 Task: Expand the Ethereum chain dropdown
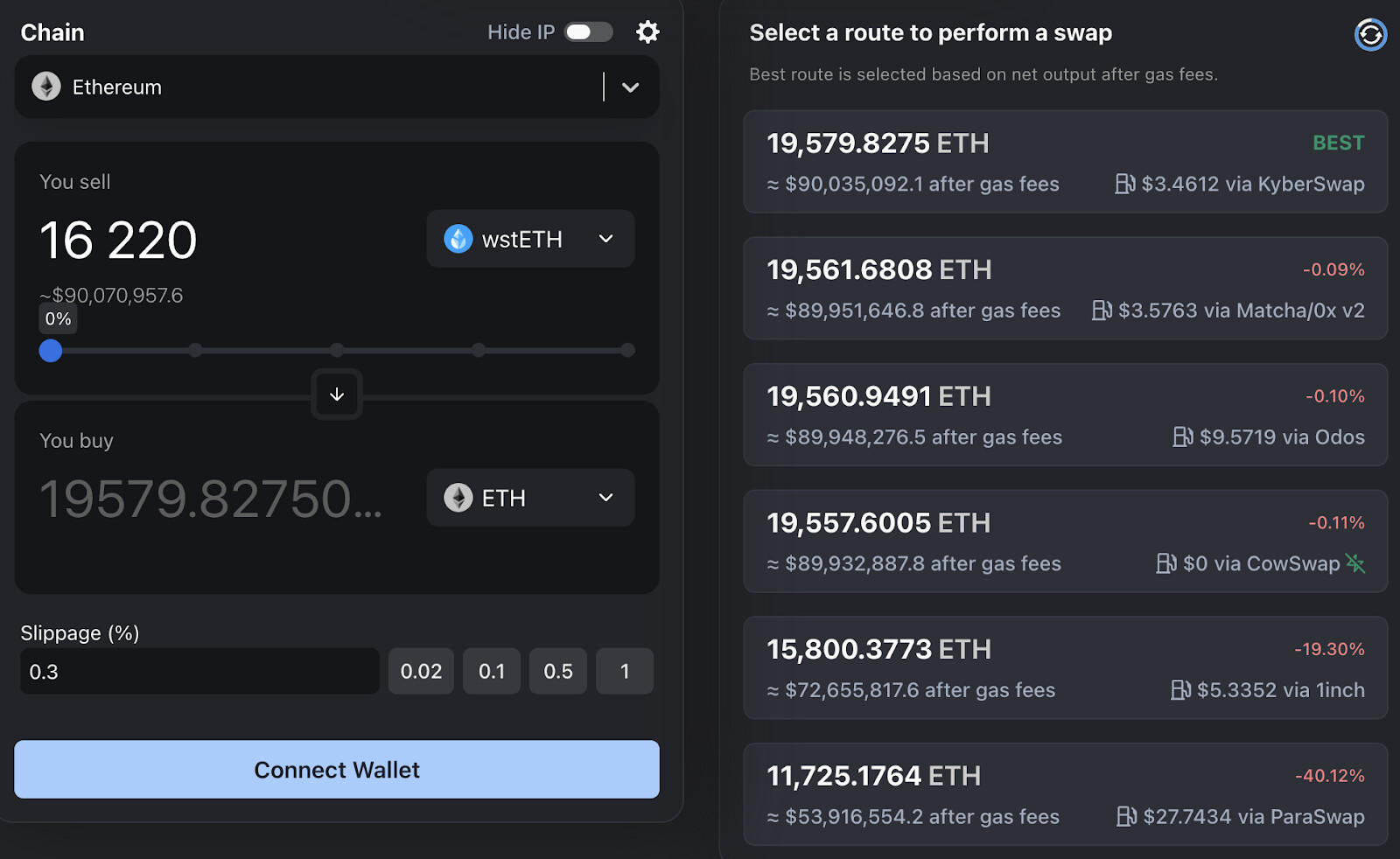630,87
